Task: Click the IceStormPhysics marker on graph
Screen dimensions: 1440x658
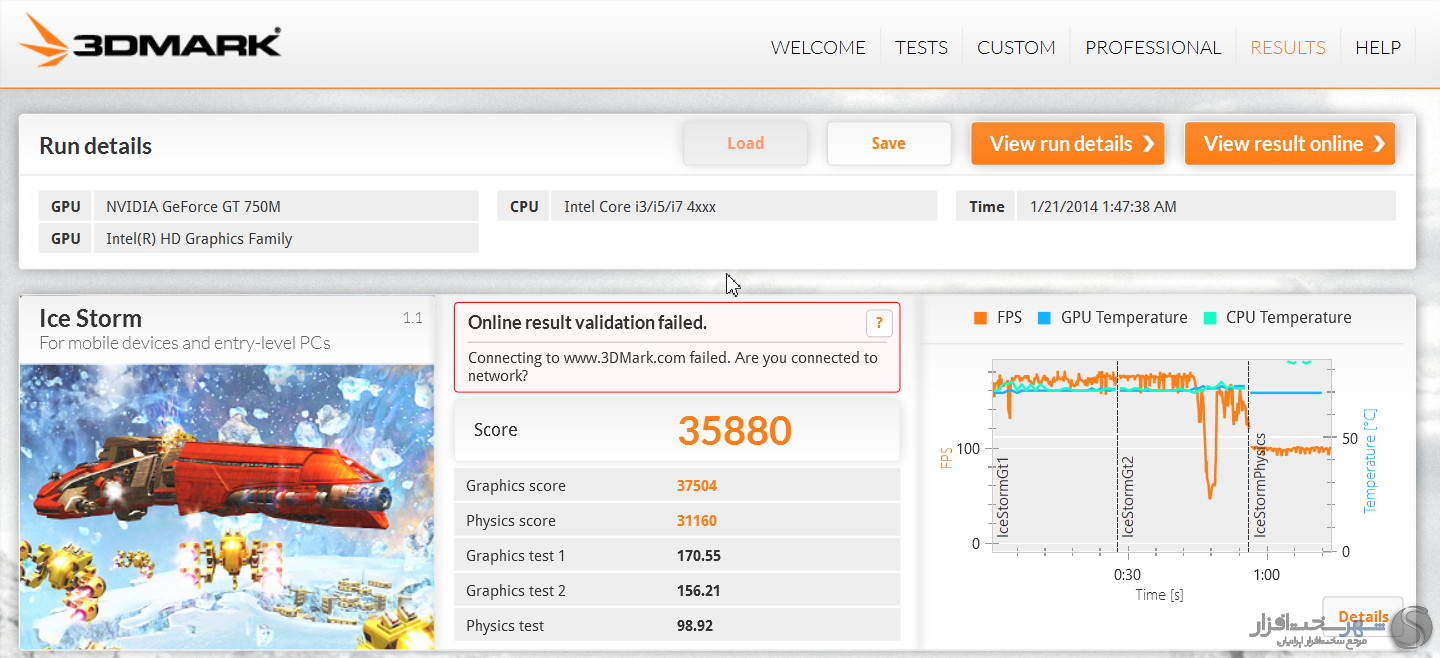Action: point(1259,485)
